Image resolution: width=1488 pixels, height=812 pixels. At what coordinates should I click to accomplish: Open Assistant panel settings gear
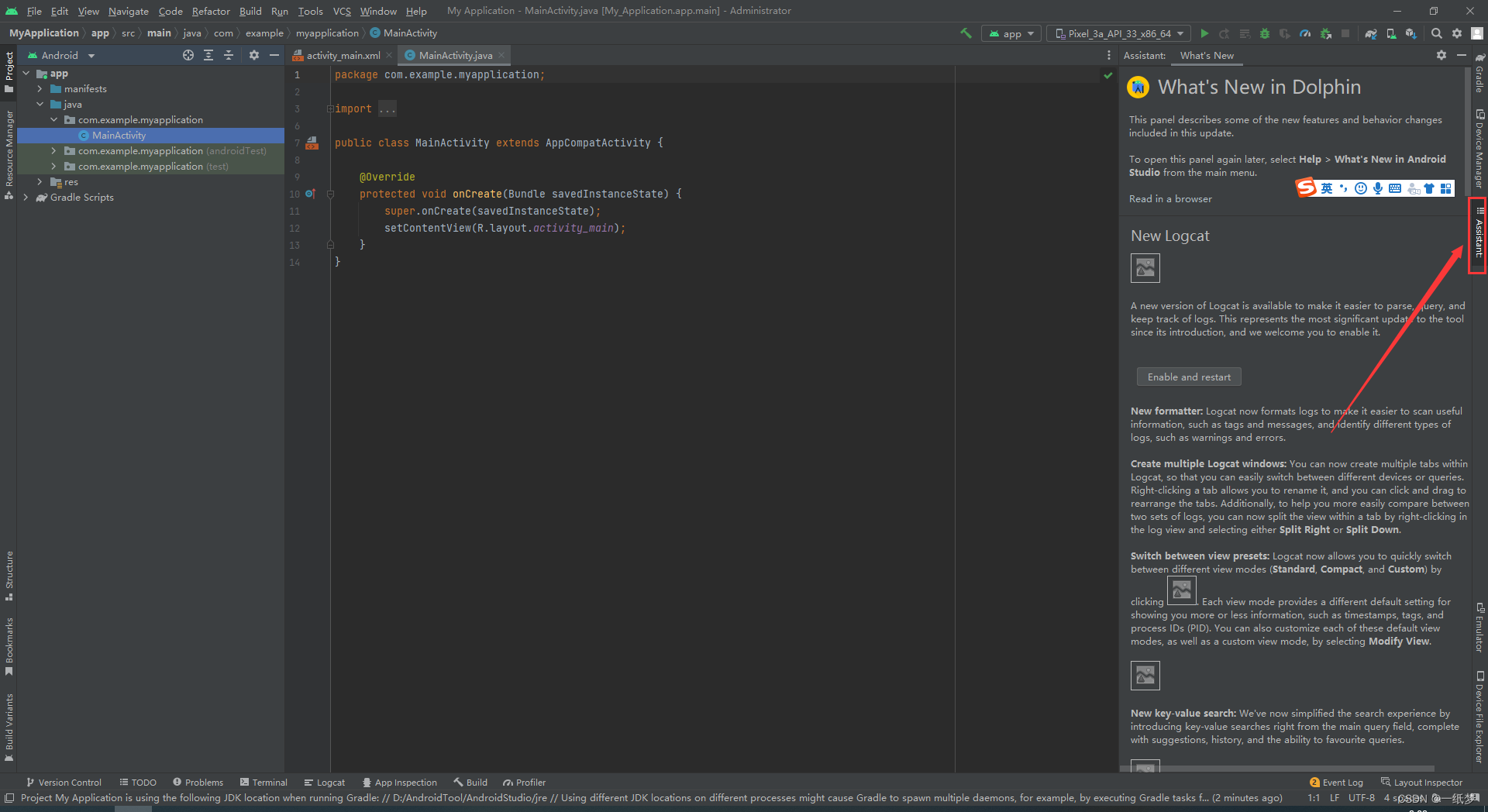click(x=1441, y=55)
